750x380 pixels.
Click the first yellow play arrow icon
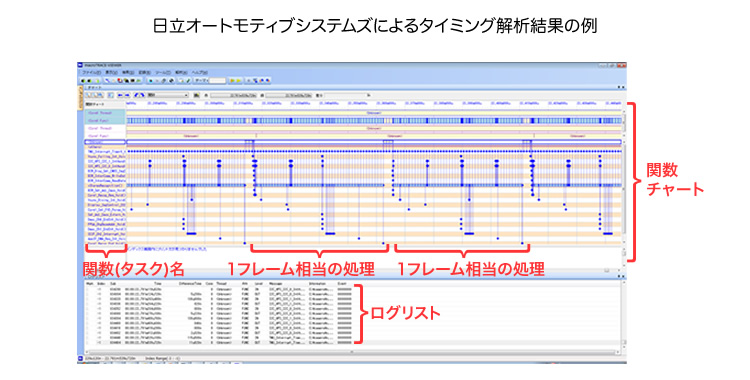pyautogui.click(x=232, y=80)
